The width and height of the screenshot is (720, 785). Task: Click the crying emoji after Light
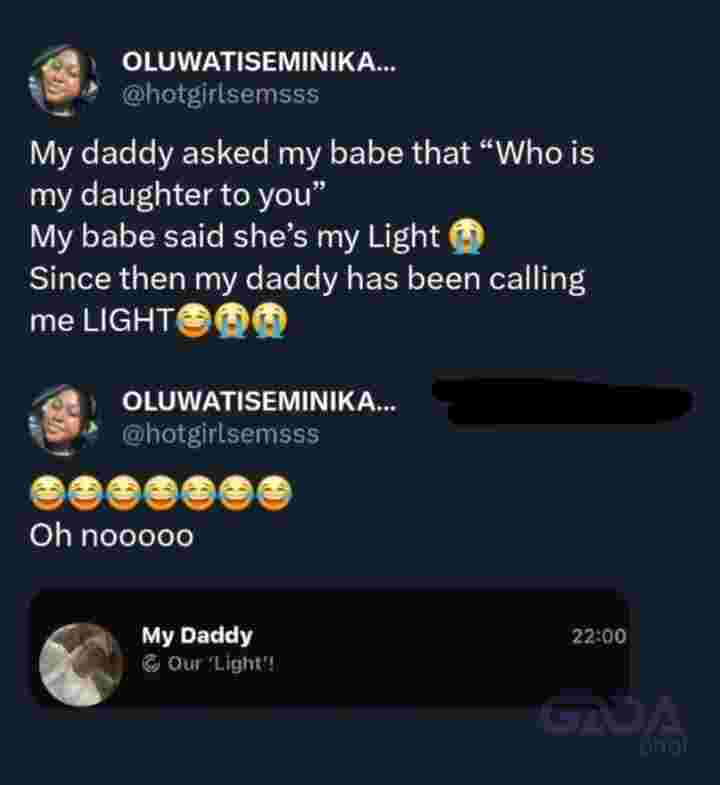tap(466, 236)
